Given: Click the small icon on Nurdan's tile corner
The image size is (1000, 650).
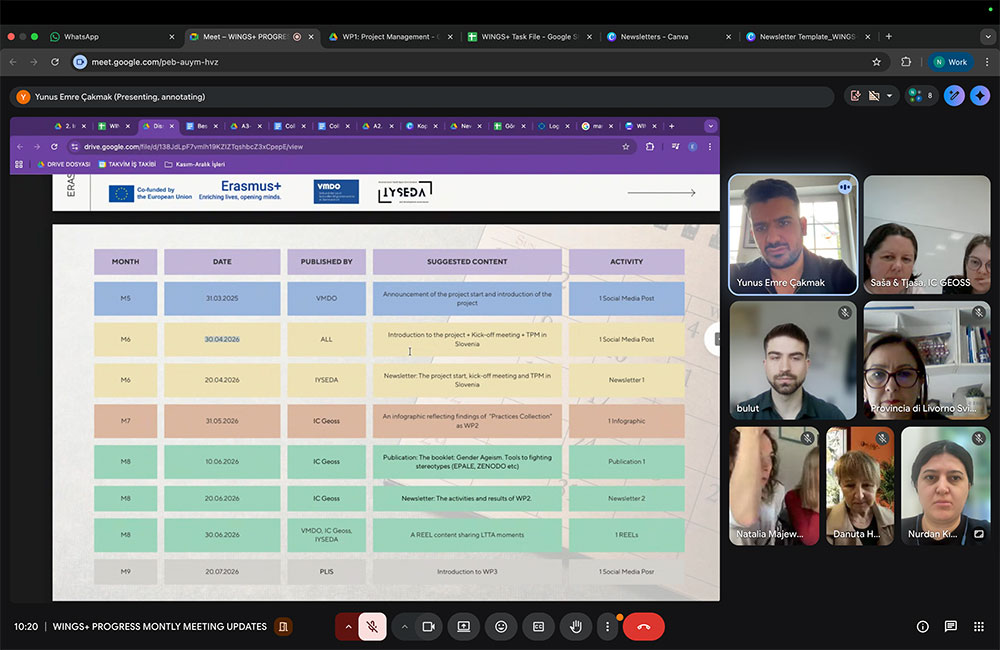Looking at the screenshot, I should pyautogui.click(x=978, y=534).
